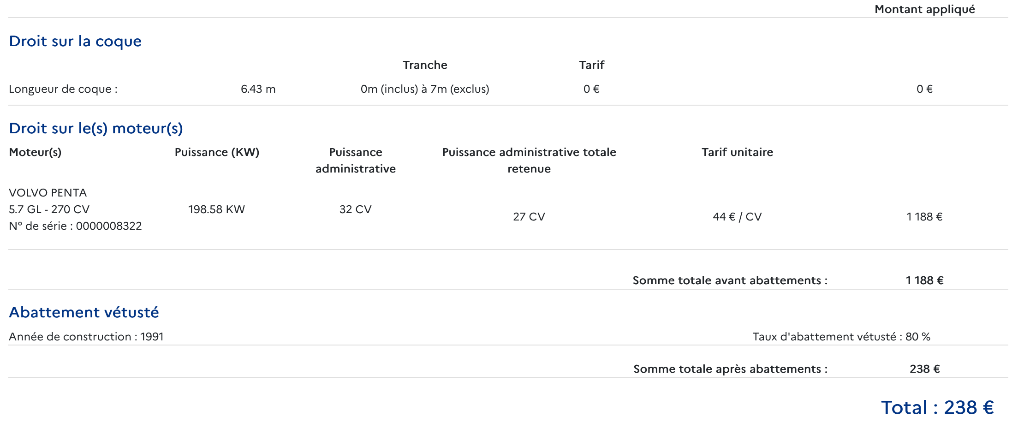Click the 'Longueur de coque' label
Viewport: 1024px width, 432px height.
[63, 89]
